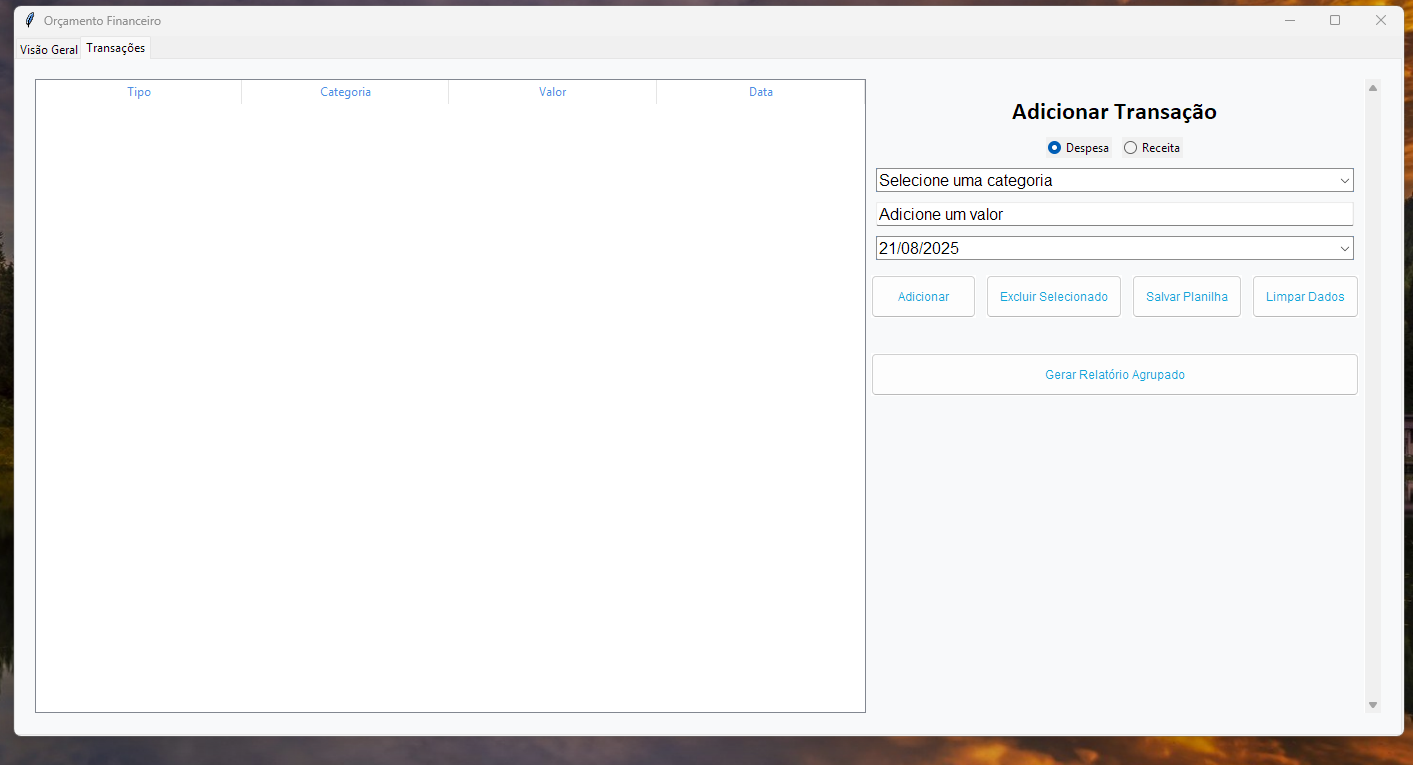
Task: Select the Despesa radio button
Action: pos(1054,148)
